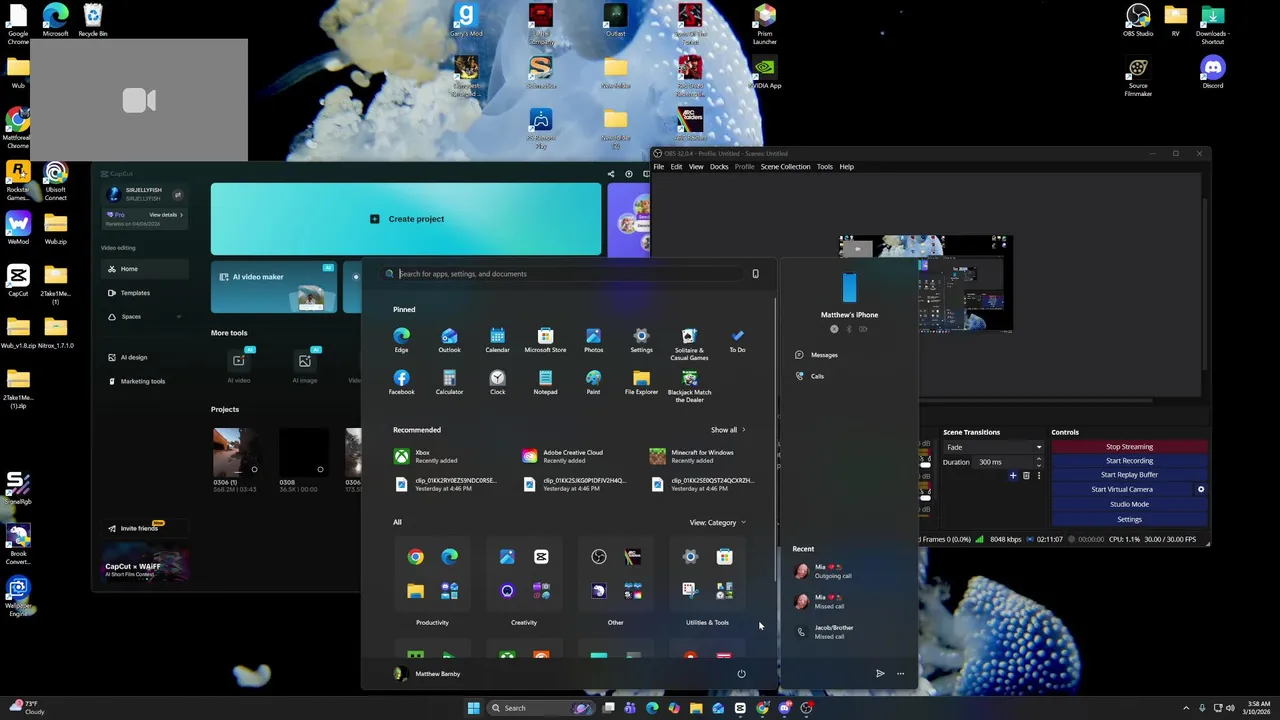Select Templates in CapCut sidebar

145,293
